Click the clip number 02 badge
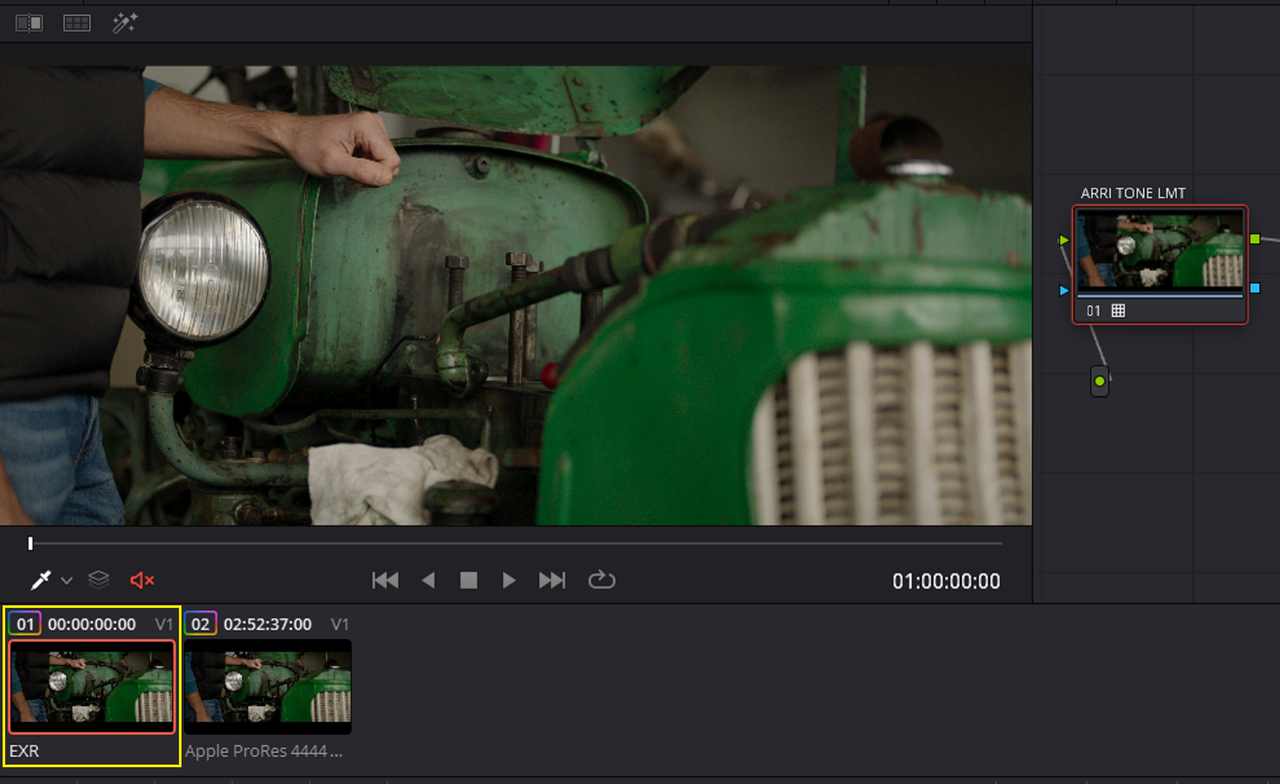 coord(201,624)
